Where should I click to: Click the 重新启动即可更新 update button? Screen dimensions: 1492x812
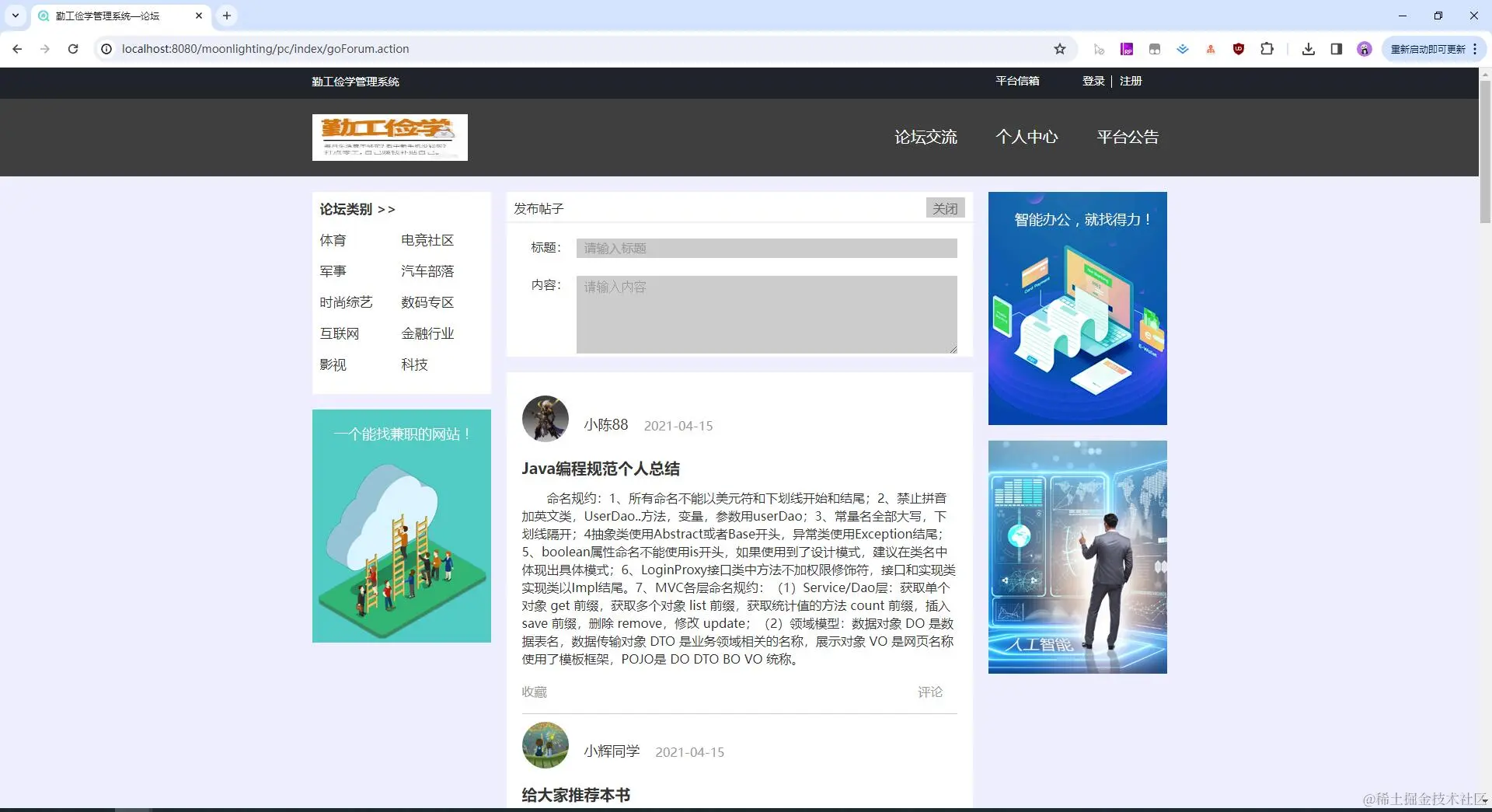[1428, 49]
